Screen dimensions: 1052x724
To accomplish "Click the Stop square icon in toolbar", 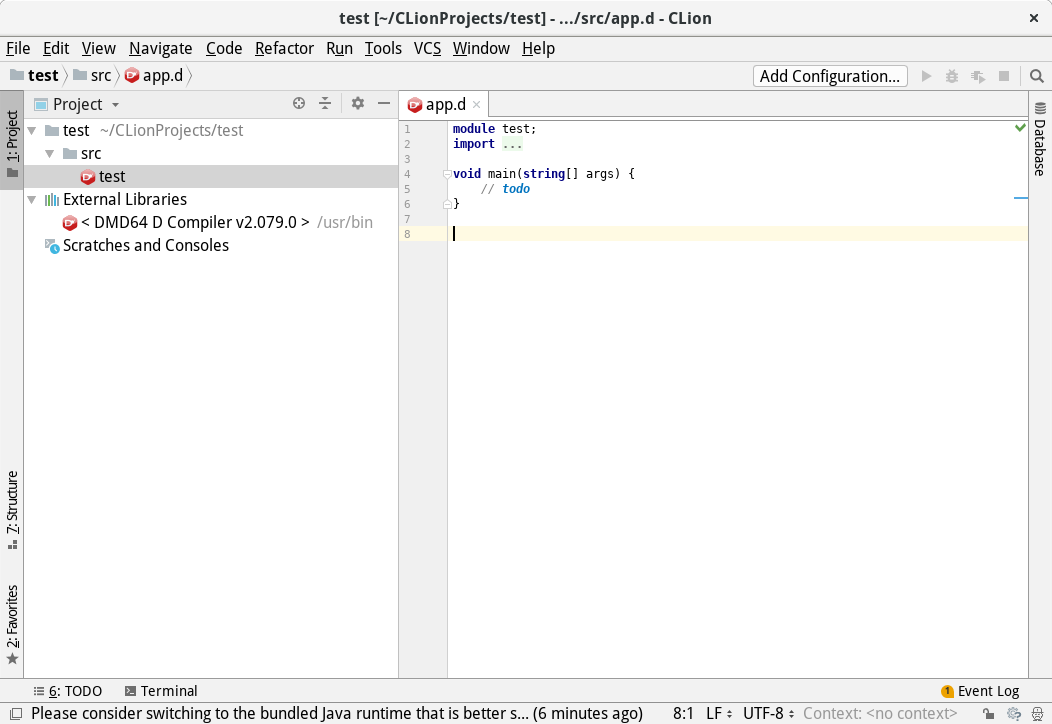I will pos(1004,76).
